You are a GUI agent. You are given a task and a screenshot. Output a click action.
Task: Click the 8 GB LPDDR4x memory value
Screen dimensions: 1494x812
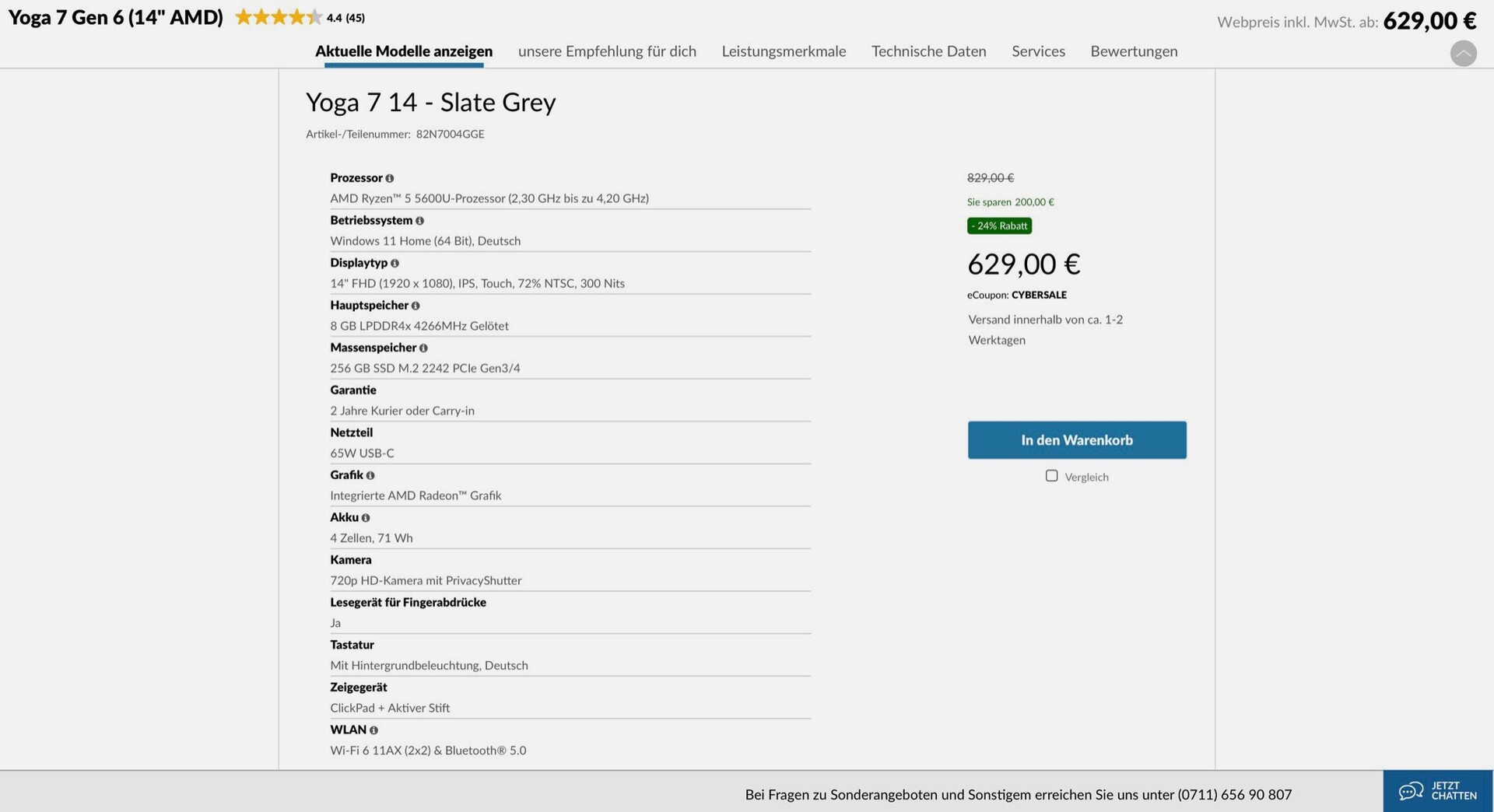tap(419, 326)
